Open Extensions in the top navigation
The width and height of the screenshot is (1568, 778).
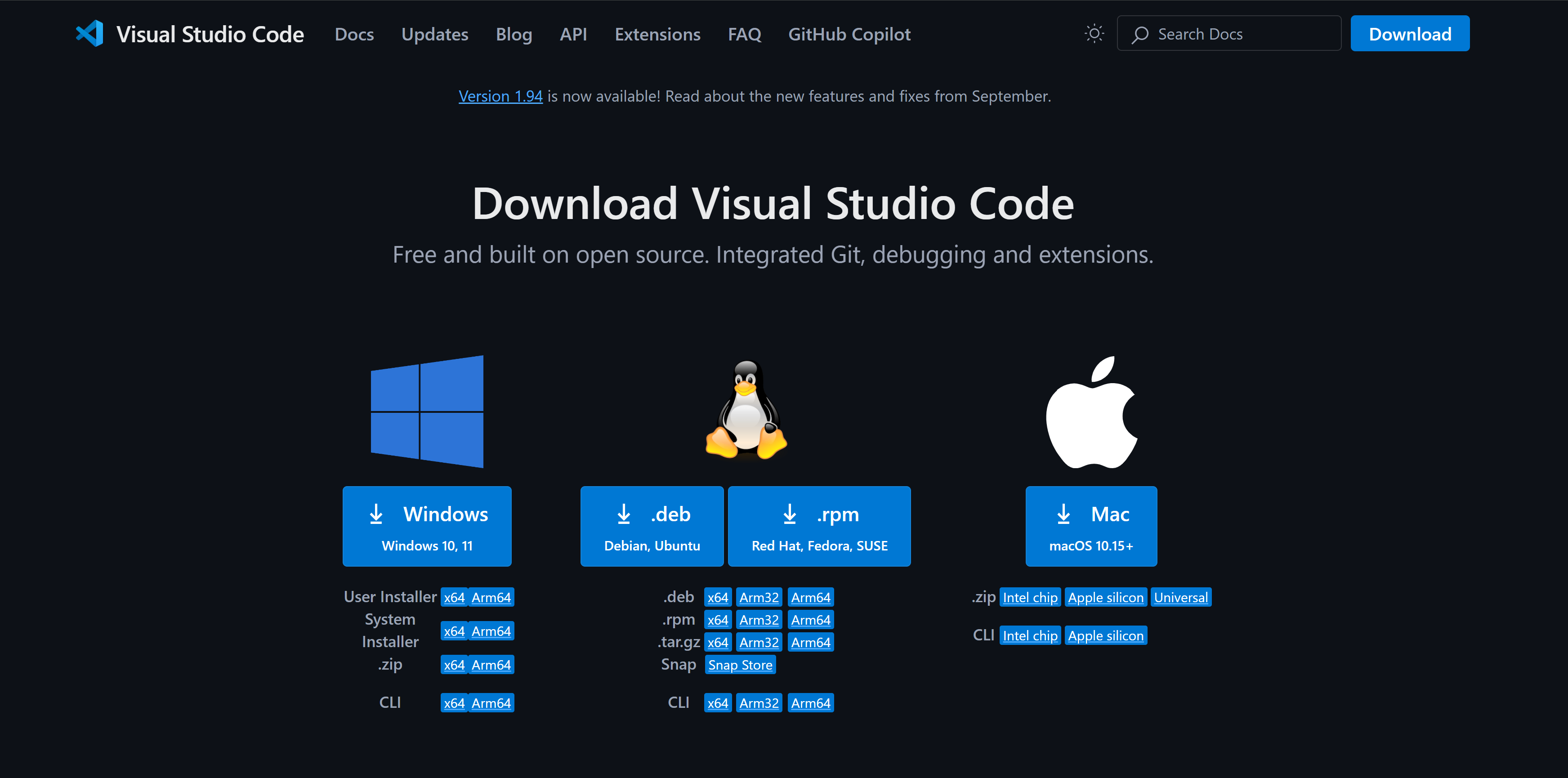657,35
